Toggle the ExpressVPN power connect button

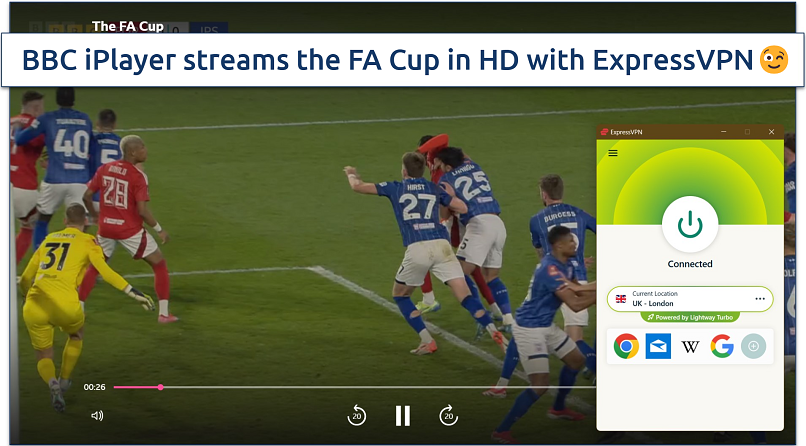pos(690,224)
